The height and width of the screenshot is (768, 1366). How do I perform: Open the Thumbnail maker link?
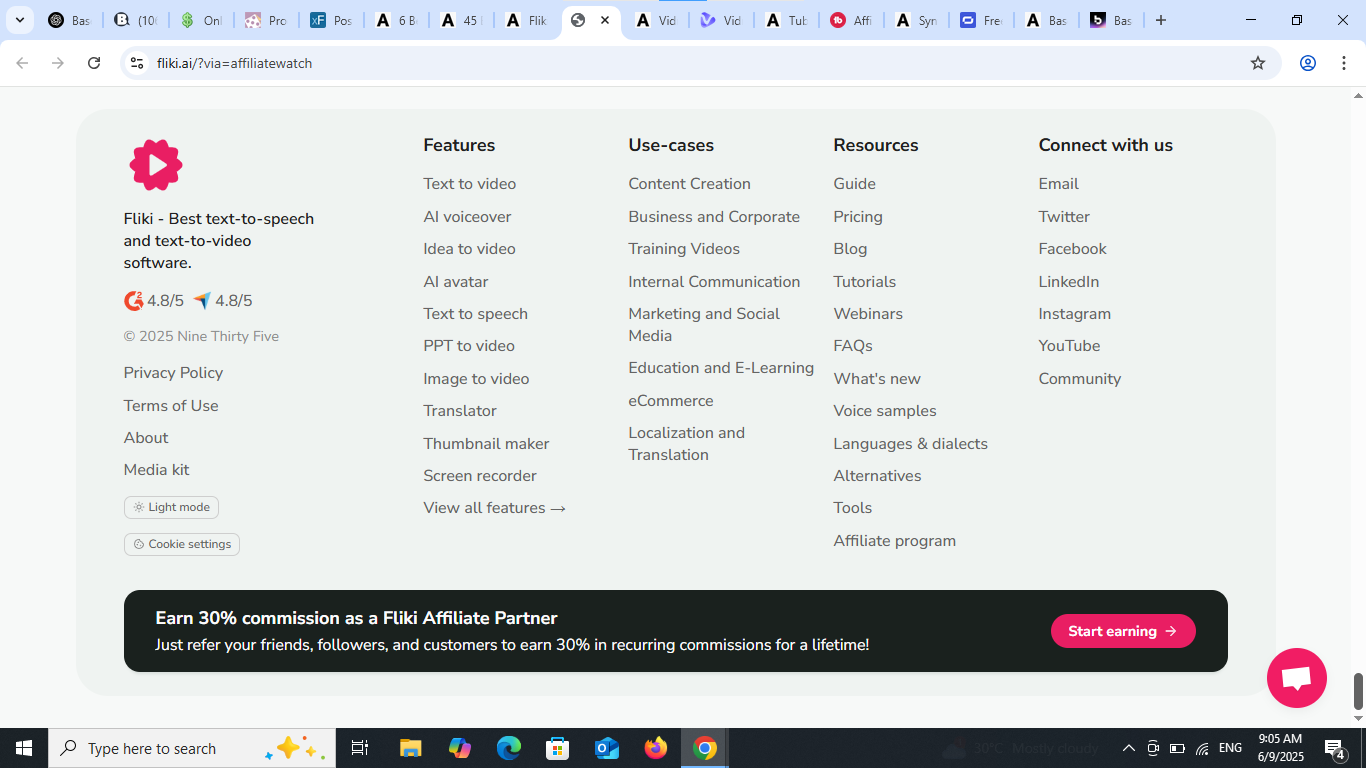click(486, 444)
